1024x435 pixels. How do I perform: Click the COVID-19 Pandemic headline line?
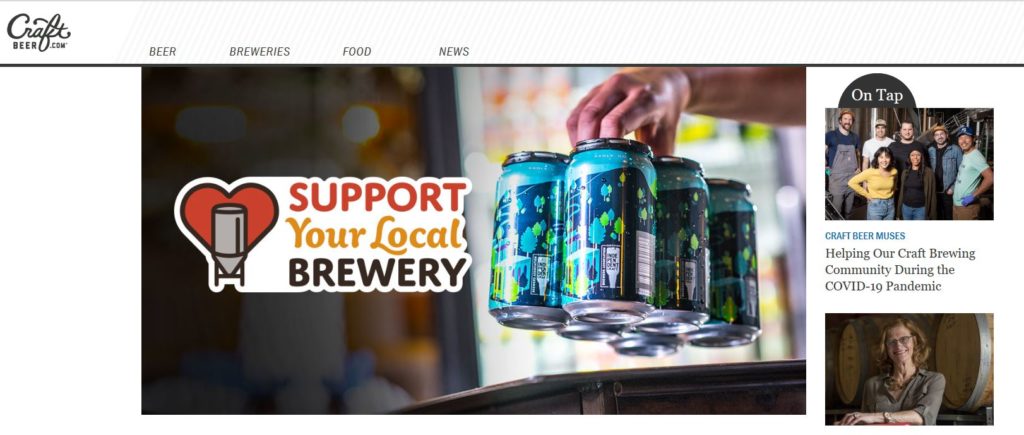[x=883, y=286]
